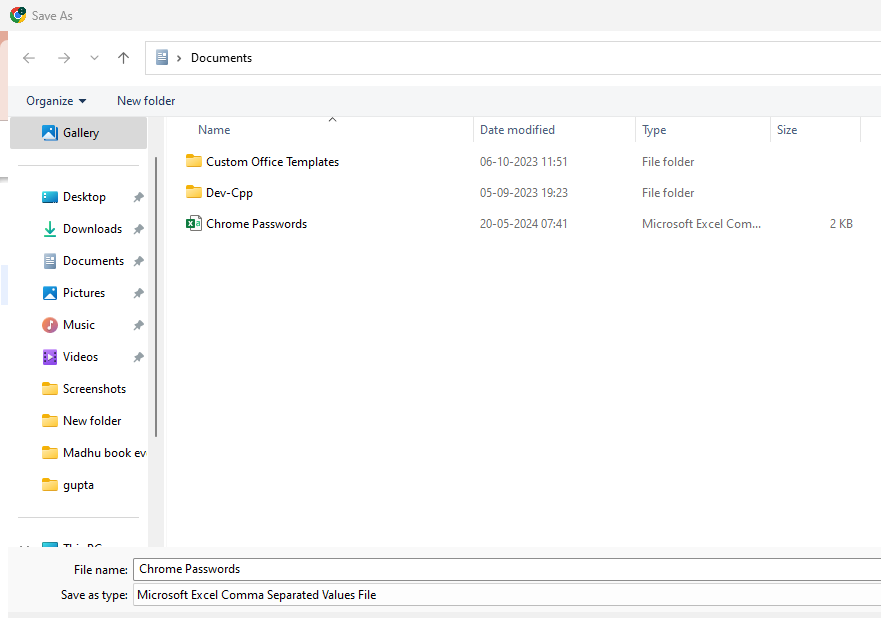Image resolution: width=881 pixels, height=618 pixels.
Task: Navigate up one folder level
Action: pos(123,57)
